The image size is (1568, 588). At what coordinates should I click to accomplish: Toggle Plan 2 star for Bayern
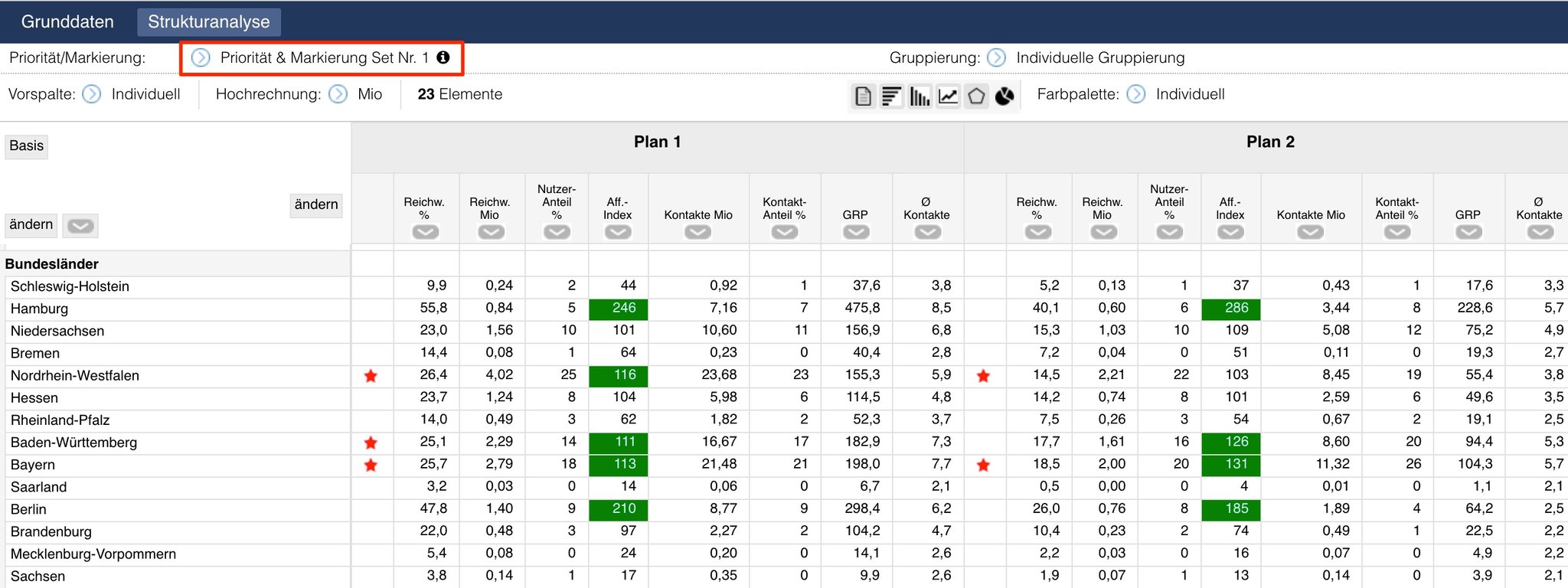[x=984, y=465]
